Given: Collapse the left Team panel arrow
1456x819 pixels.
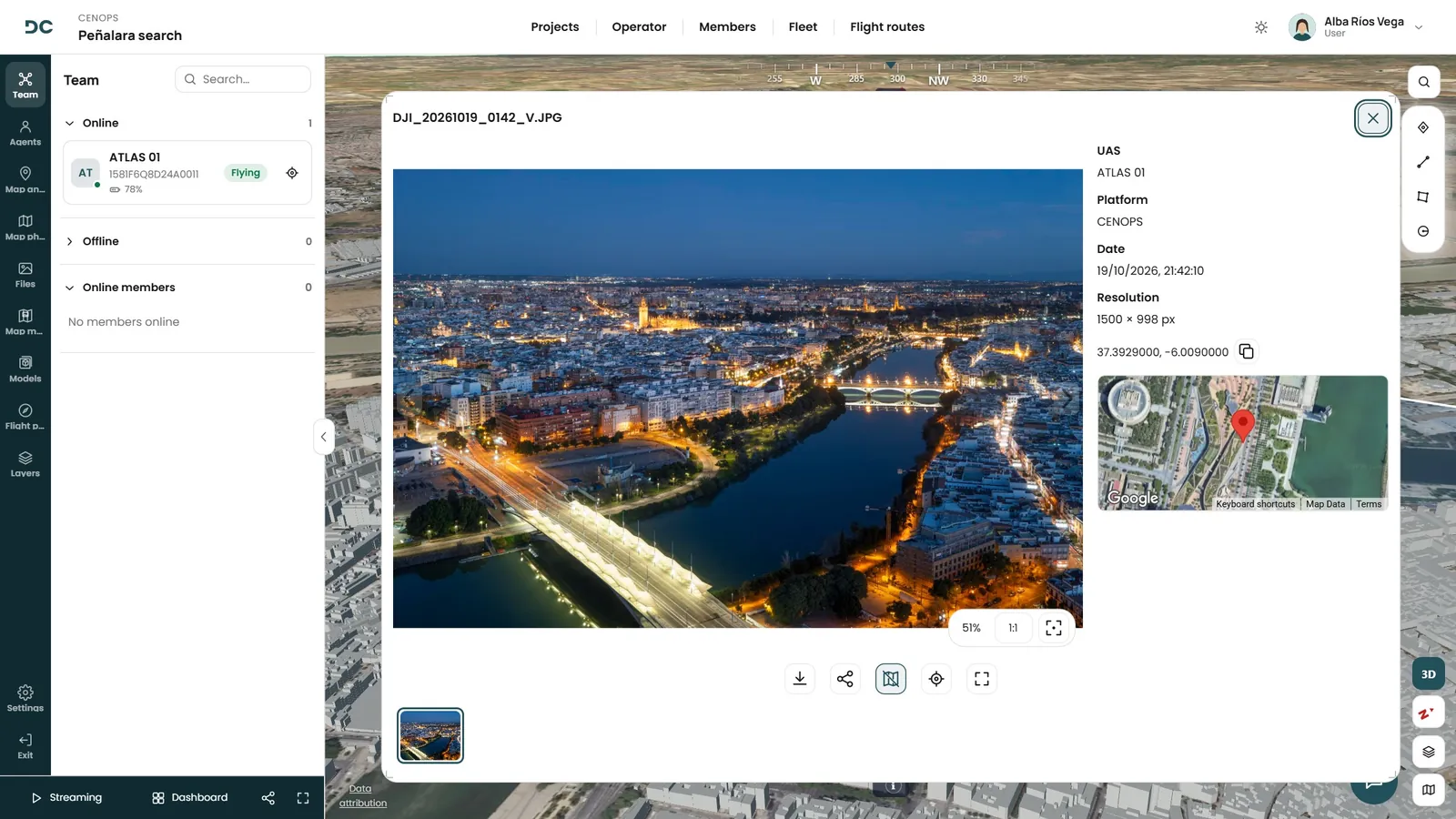Looking at the screenshot, I should [323, 437].
